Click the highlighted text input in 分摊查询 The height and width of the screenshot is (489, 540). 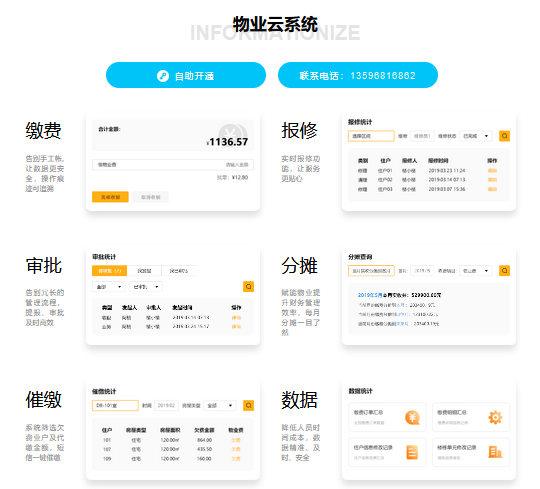point(371,271)
